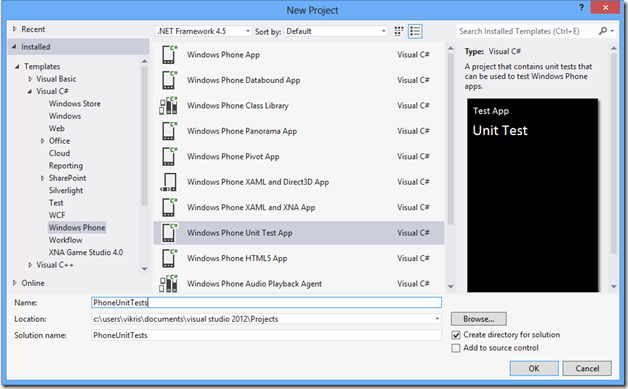Image resolution: width=628 pixels, height=389 pixels.
Task: Expand the Visual C++ node
Action: click(x=30, y=265)
